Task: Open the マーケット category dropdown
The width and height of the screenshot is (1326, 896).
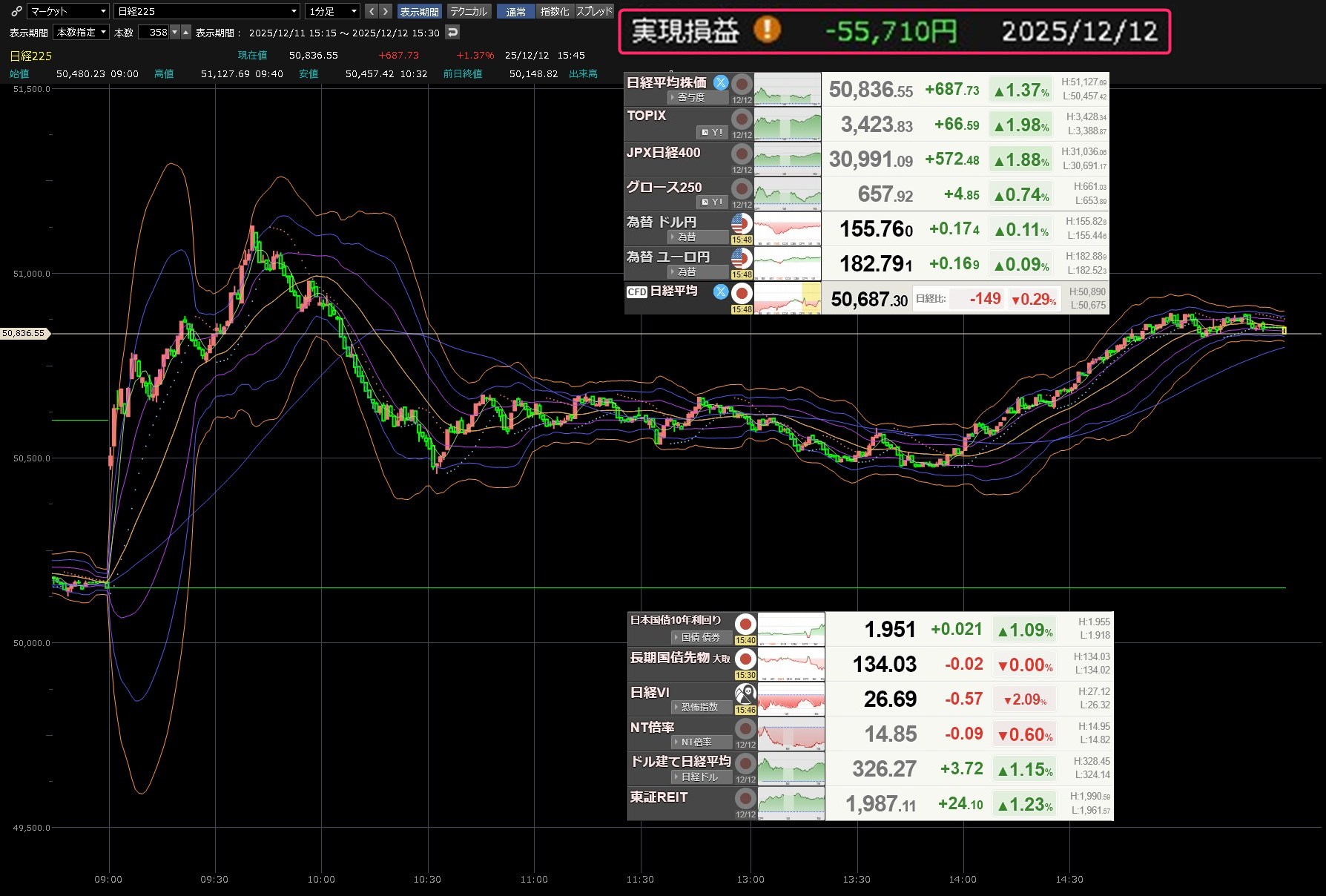Action: (68, 11)
